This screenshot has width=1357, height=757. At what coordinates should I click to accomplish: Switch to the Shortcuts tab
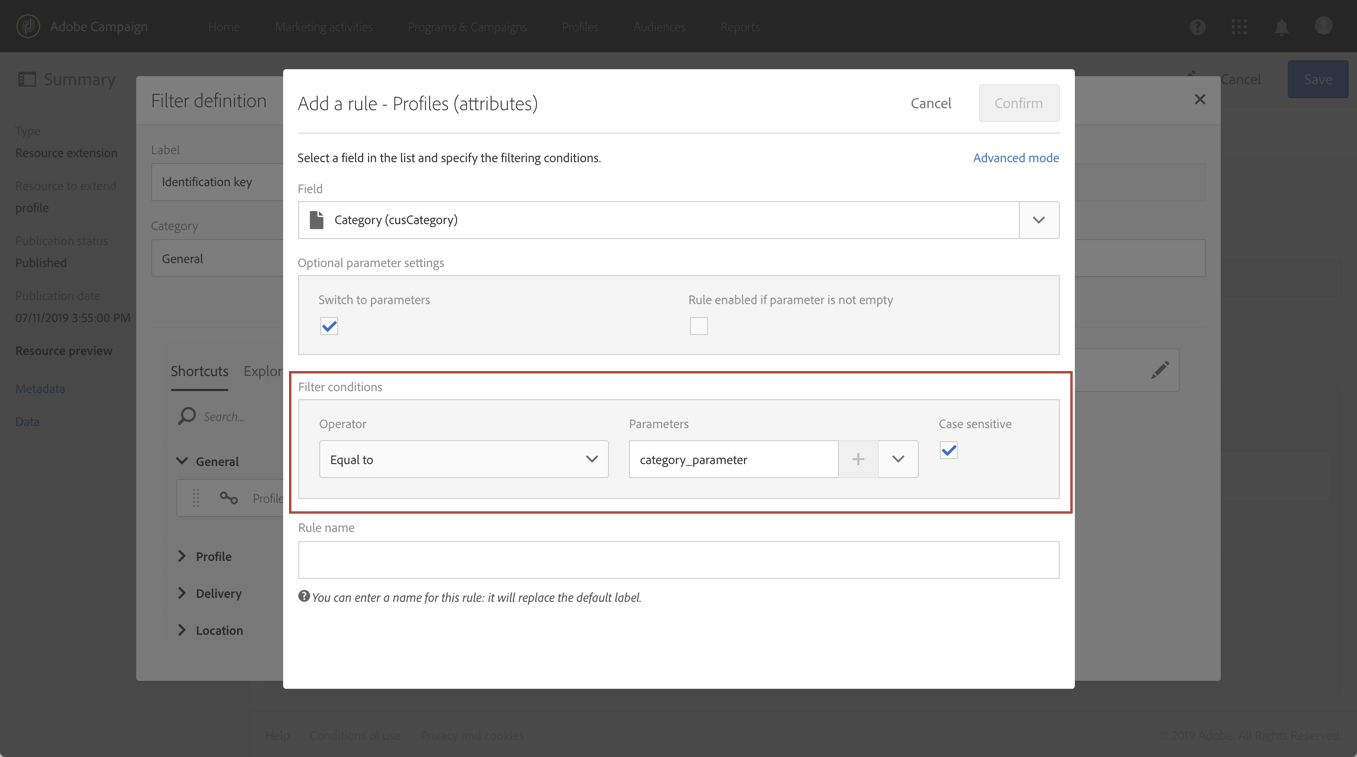pos(199,371)
